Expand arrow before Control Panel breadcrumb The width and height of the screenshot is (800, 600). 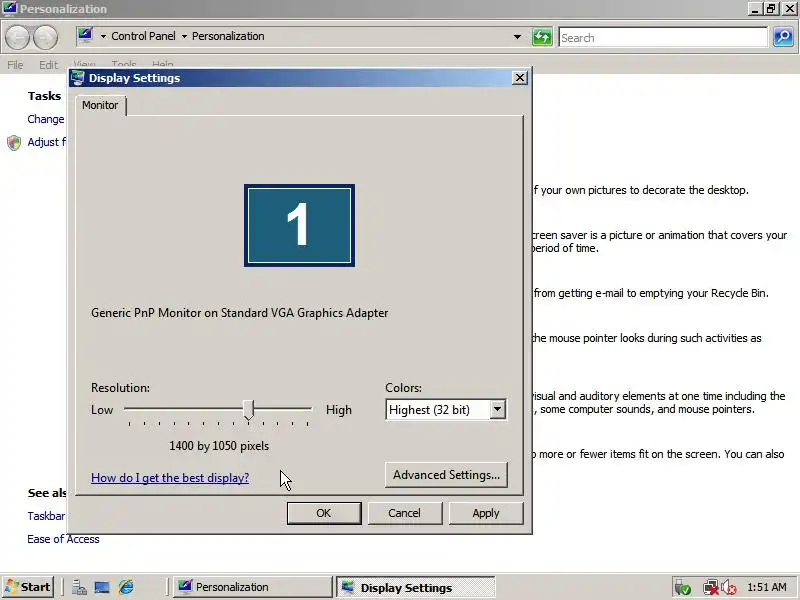(103, 36)
